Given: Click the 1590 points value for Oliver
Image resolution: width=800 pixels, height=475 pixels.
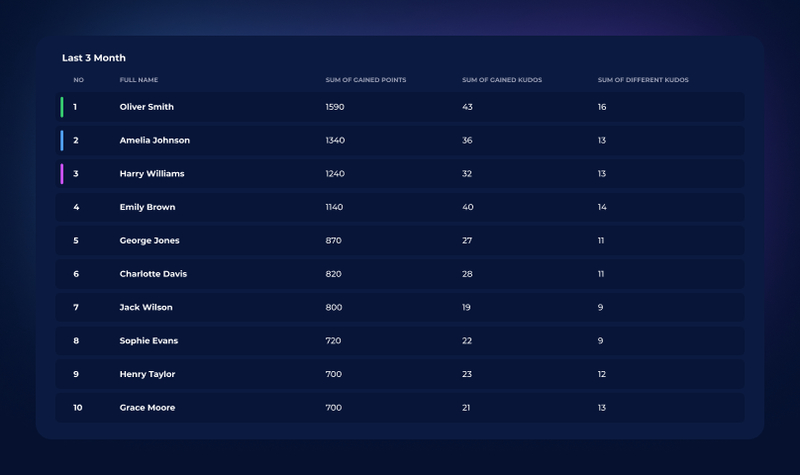Looking at the screenshot, I should coord(334,107).
